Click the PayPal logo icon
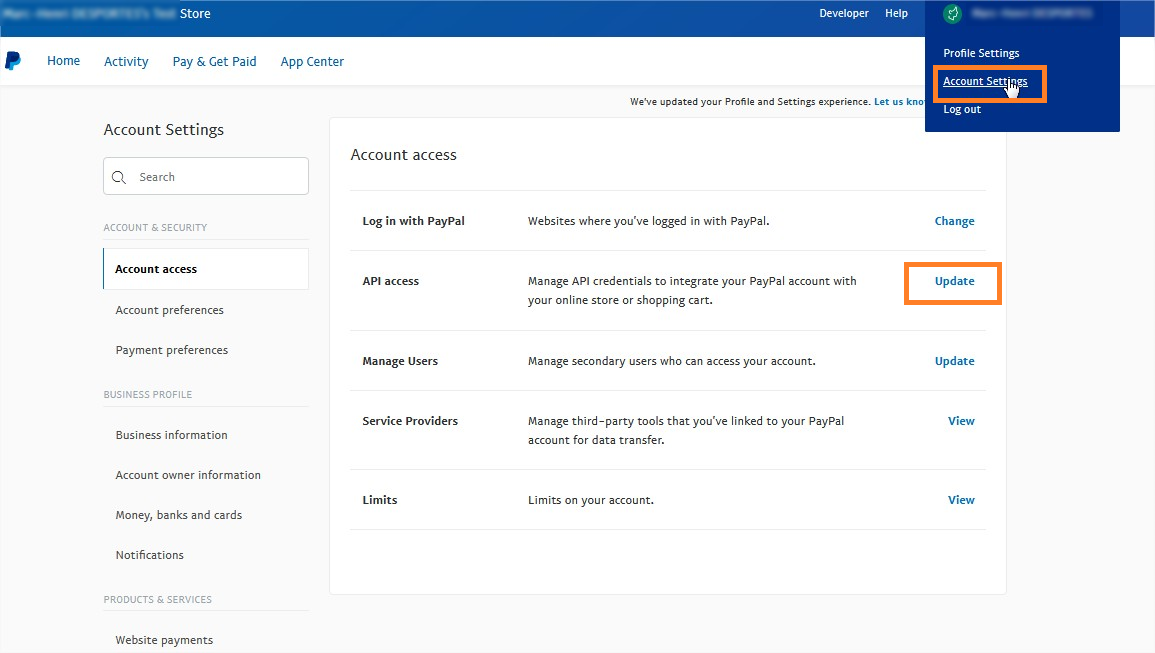 [13, 60]
